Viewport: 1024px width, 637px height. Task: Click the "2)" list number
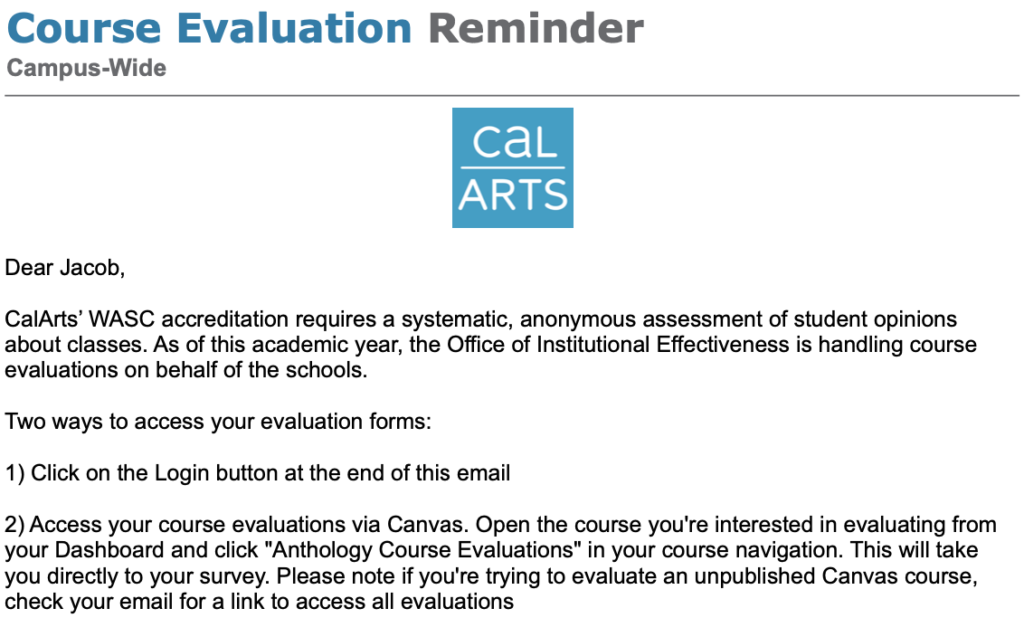click(x=17, y=525)
